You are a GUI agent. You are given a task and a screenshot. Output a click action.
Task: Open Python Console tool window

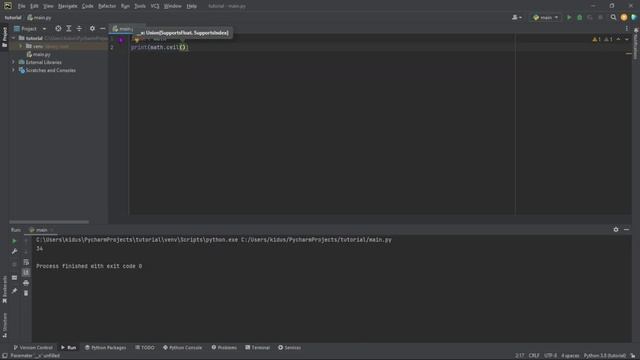click(182, 348)
